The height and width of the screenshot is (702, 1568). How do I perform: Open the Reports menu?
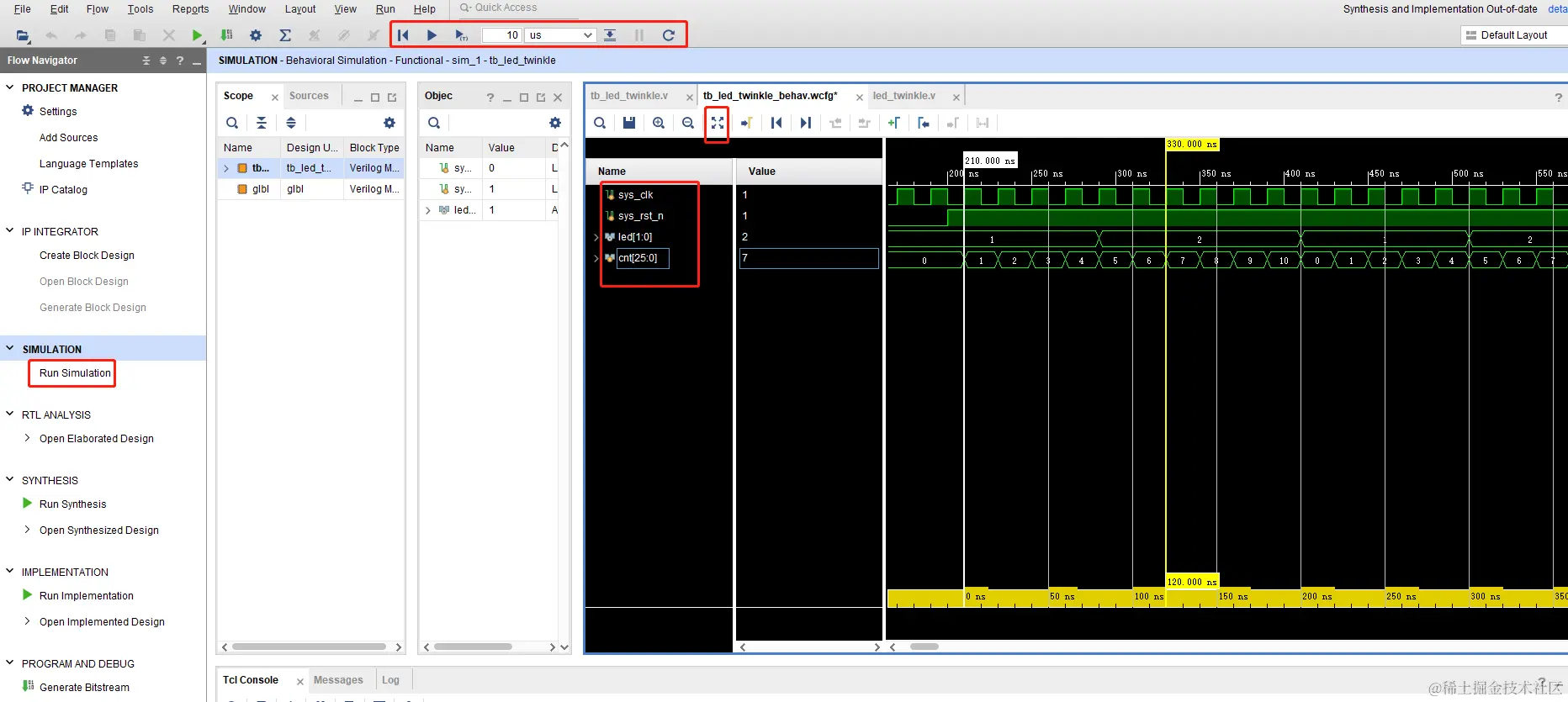[190, 9]
